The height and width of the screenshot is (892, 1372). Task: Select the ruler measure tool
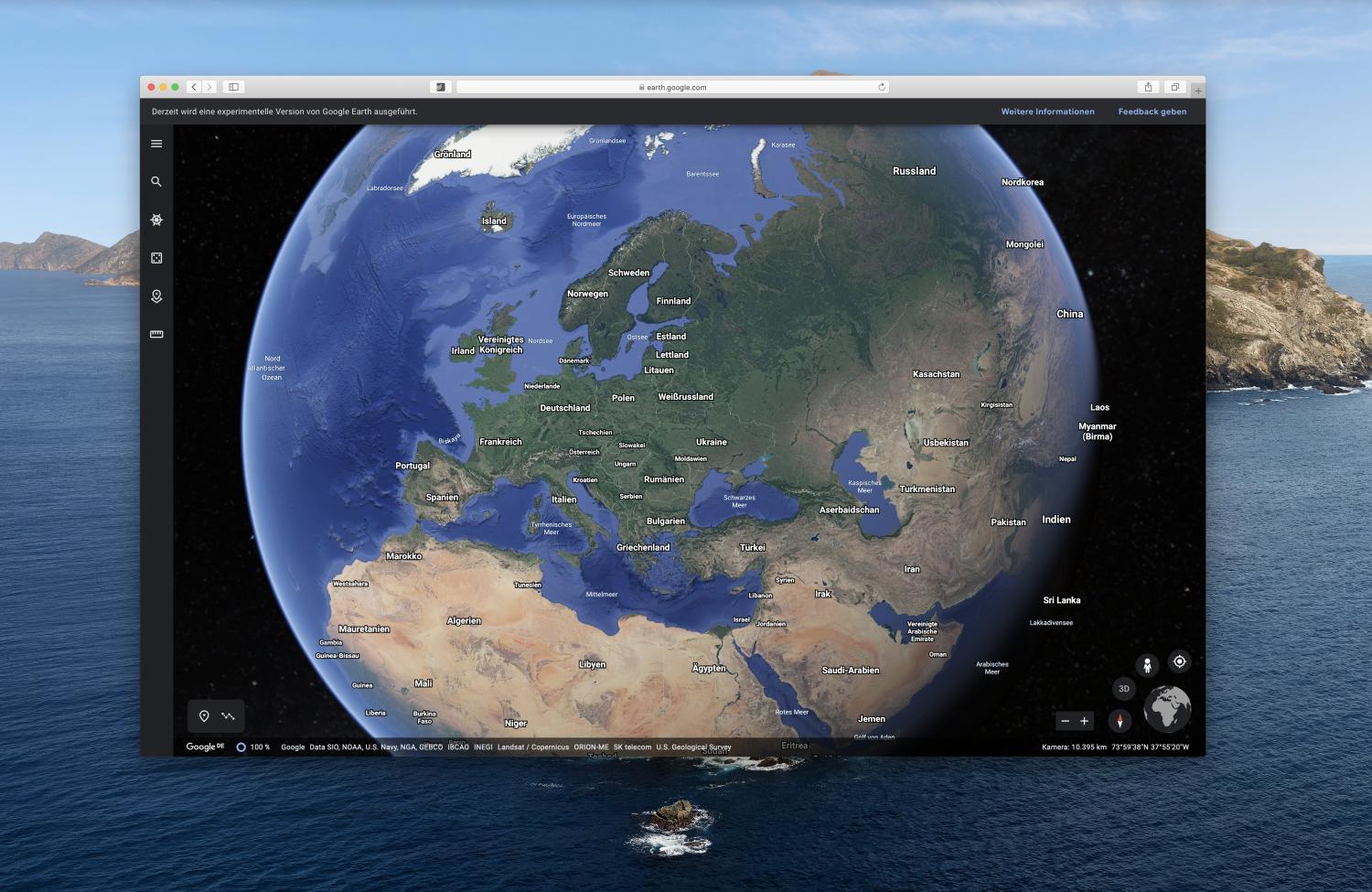pos(156,335)
